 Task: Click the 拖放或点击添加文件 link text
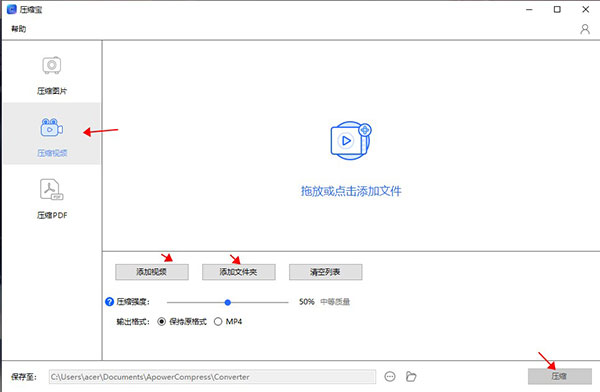click(351, 191)
